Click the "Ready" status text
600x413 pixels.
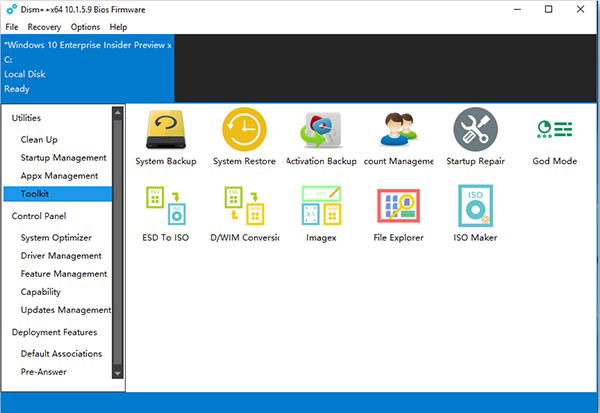[x=17, y=89]
